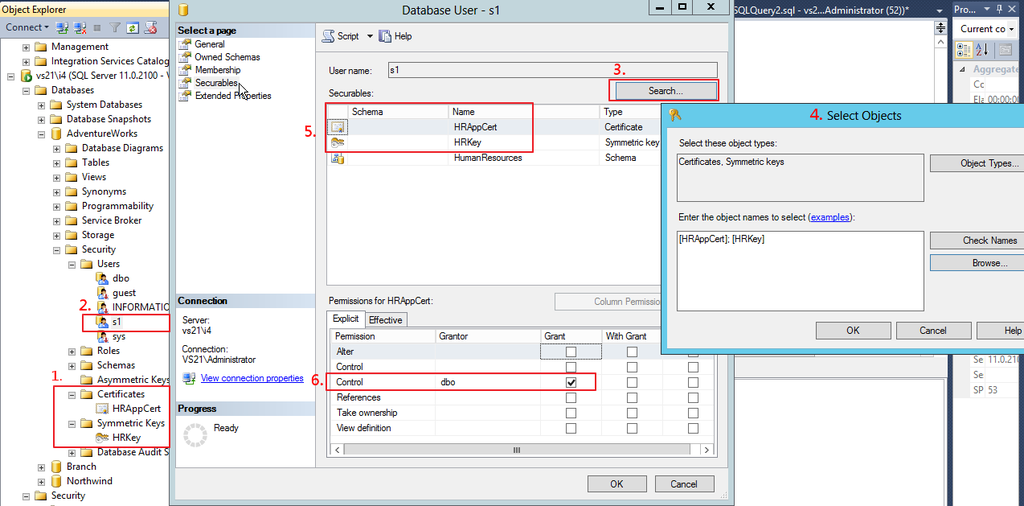Click Object Types... in Select Objects
The width and height of the screenshot is (1024, 506).
[978, 163]
